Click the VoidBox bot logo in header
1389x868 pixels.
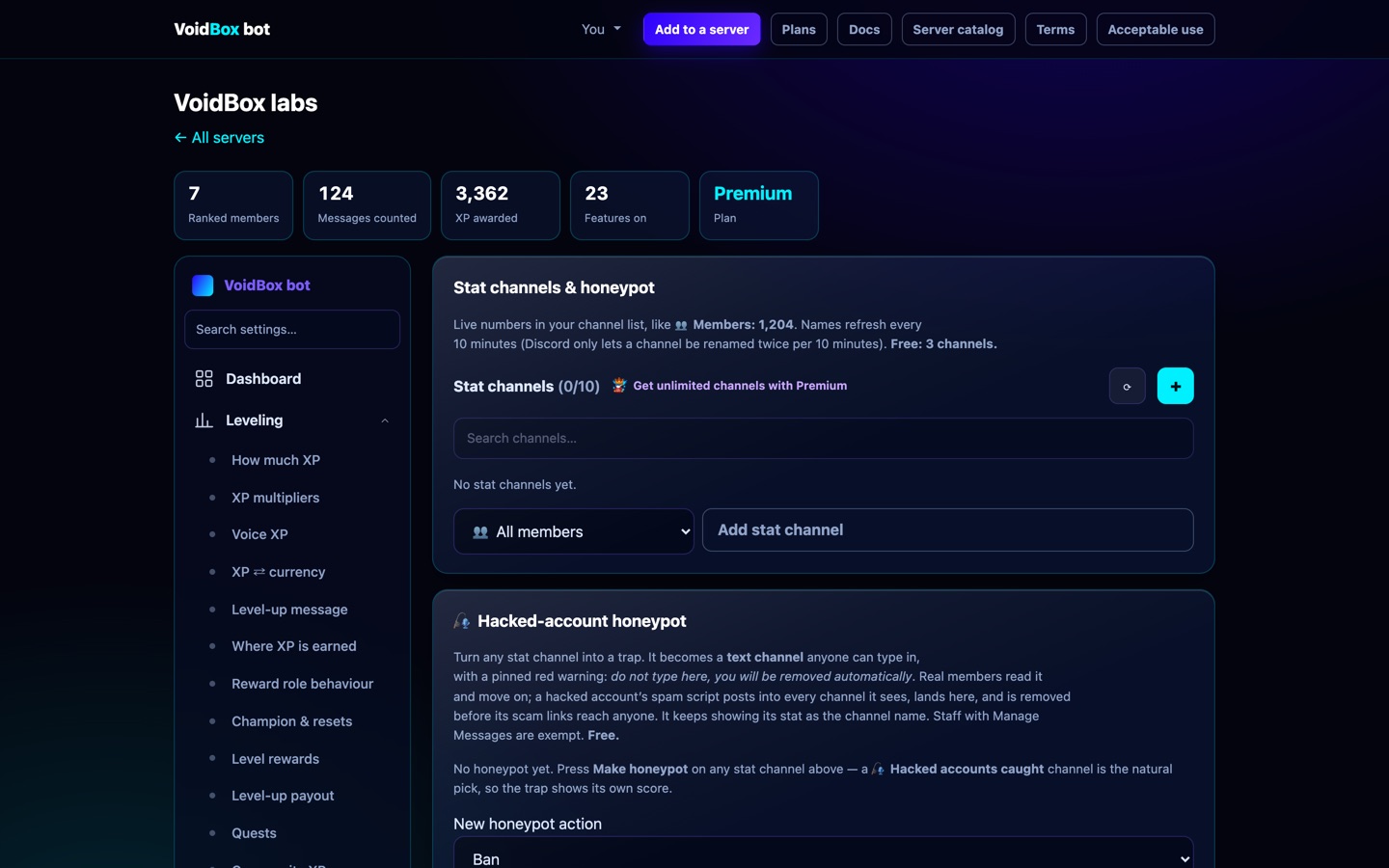click(x=222, y=29)
